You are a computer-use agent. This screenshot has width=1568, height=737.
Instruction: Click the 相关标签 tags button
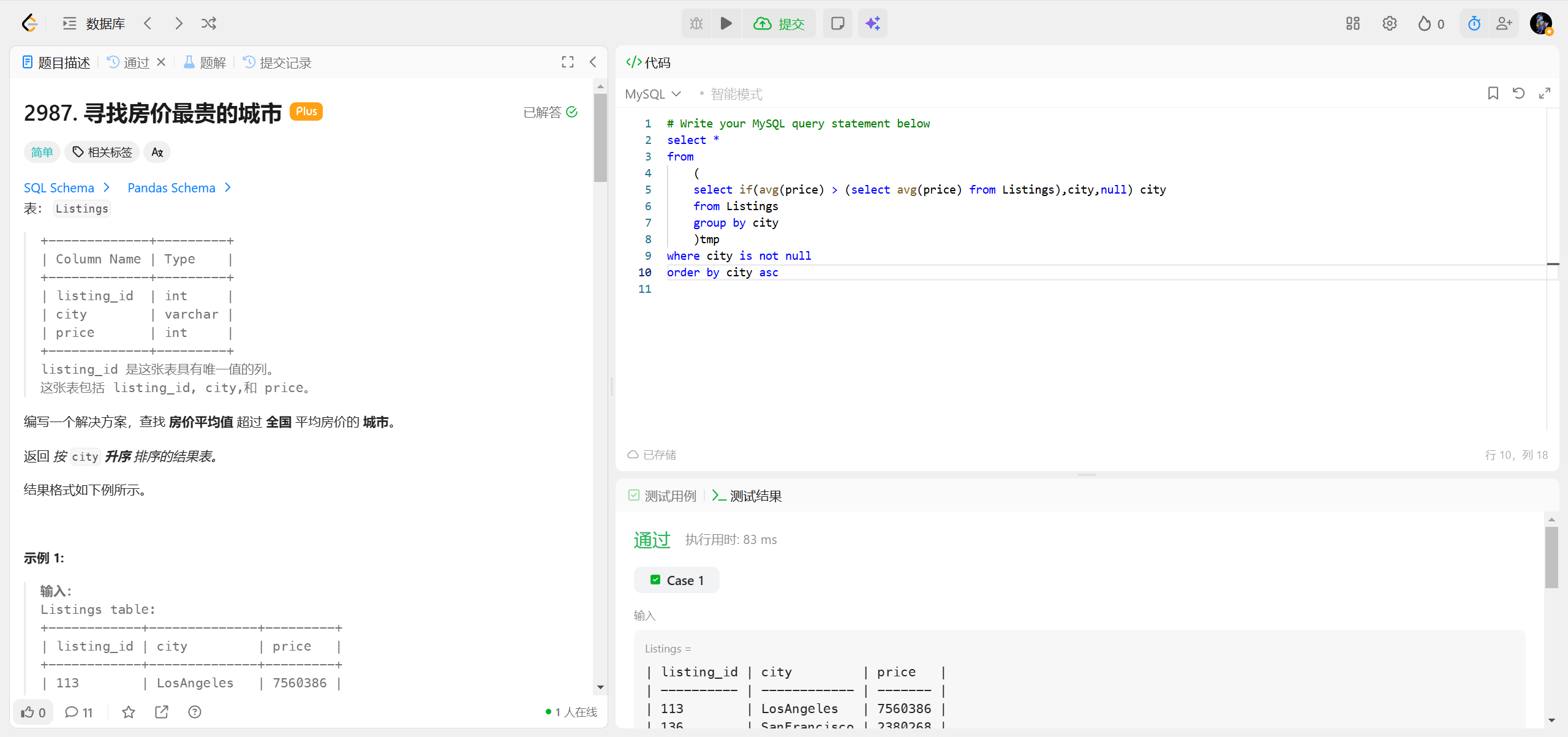pyautogui.click(x=102, y=152)
